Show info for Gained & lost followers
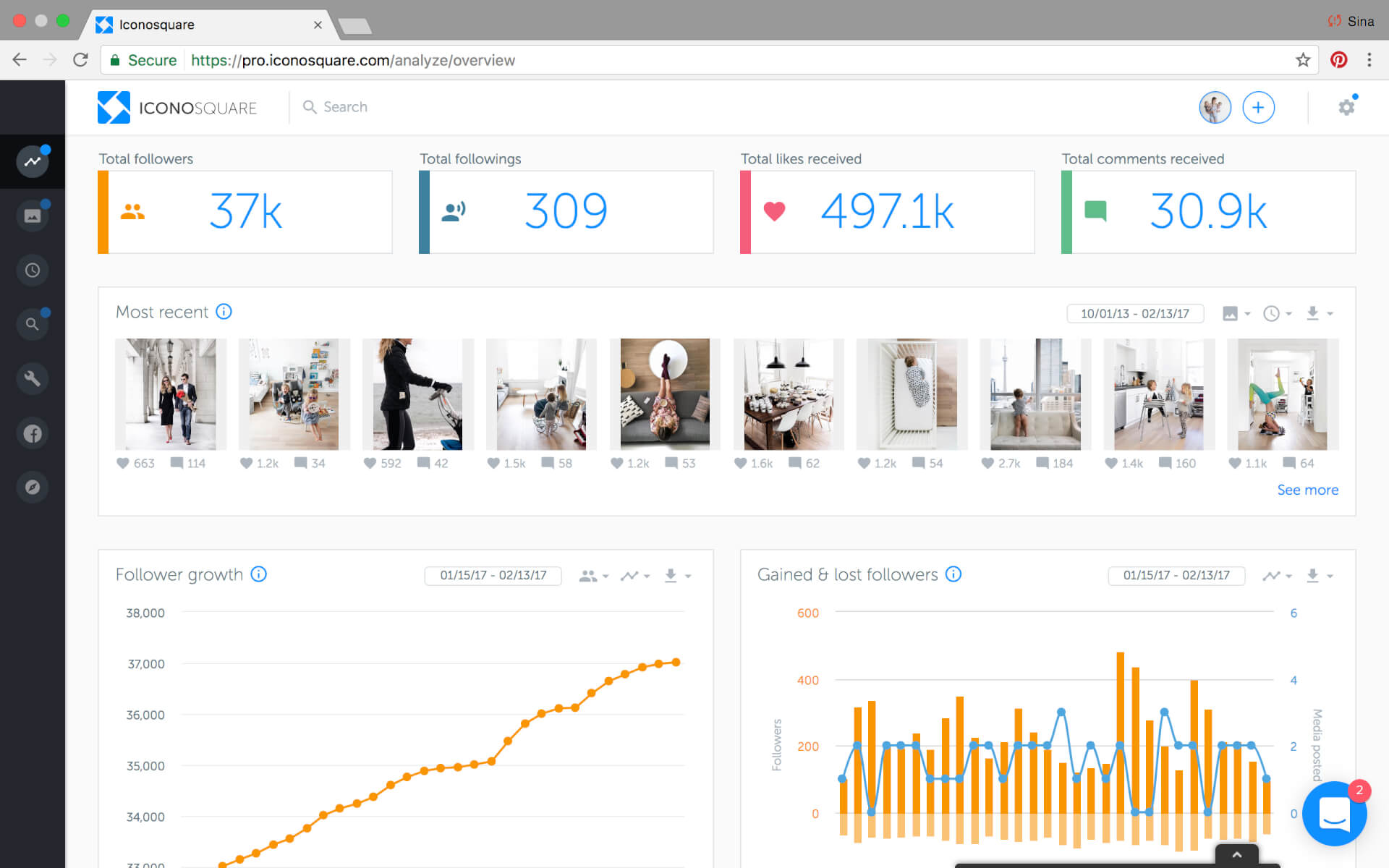The image size is (1389, 868). pyautogui.click(x=953, y=574)
